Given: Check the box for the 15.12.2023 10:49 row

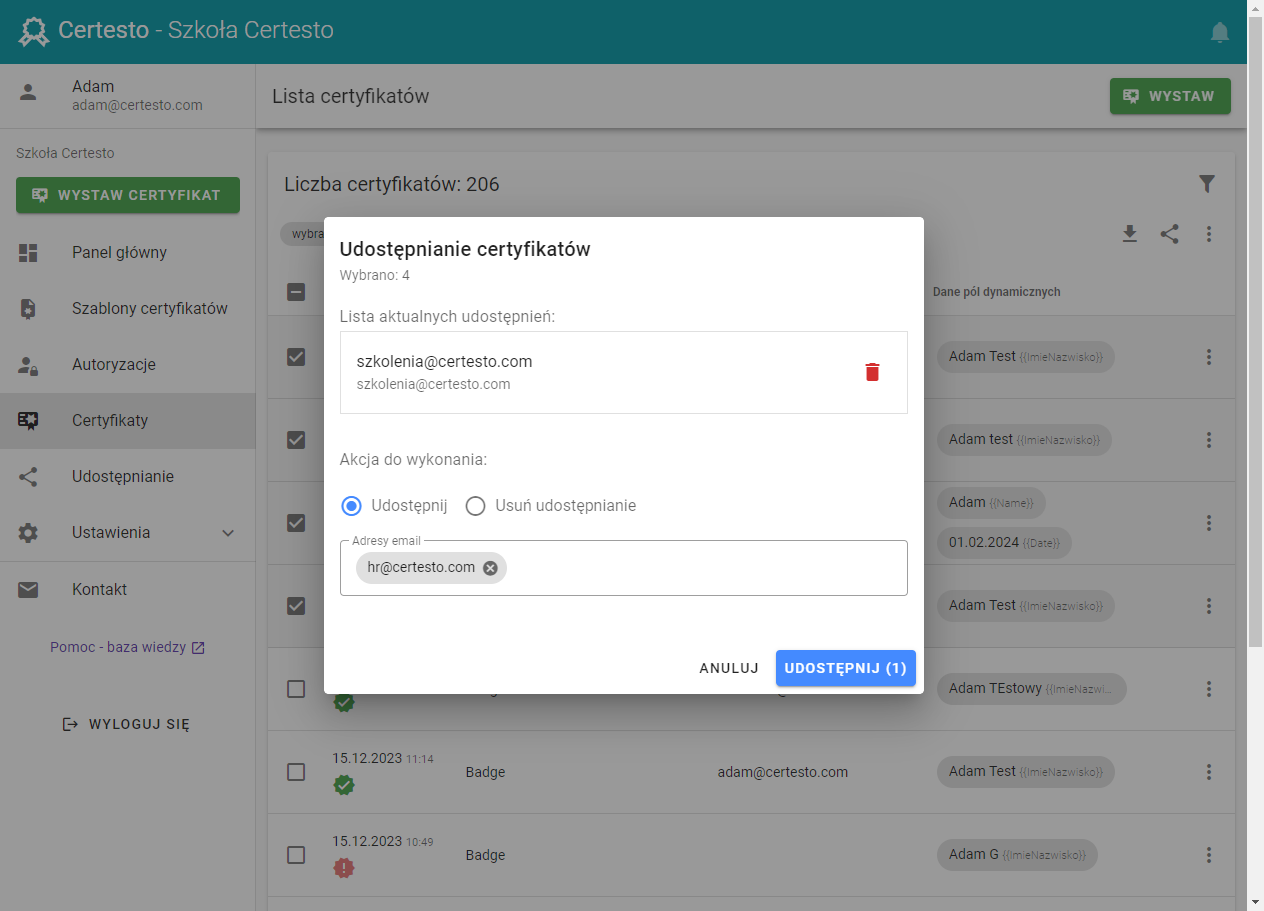Looking at the screenshot, I should [296, 855].
